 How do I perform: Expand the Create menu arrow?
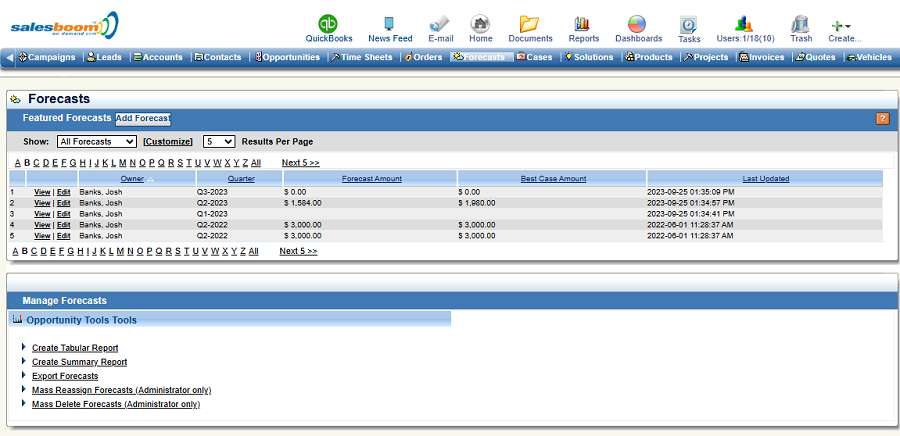848,26
